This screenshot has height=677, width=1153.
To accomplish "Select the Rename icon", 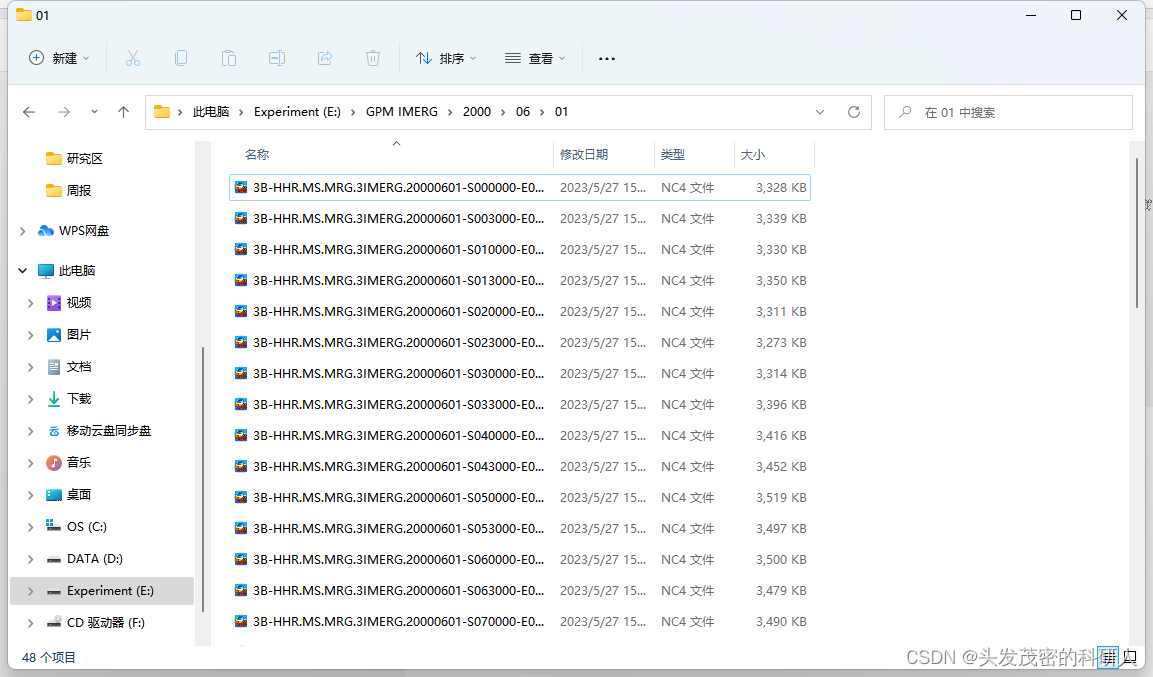I will 277,58.
